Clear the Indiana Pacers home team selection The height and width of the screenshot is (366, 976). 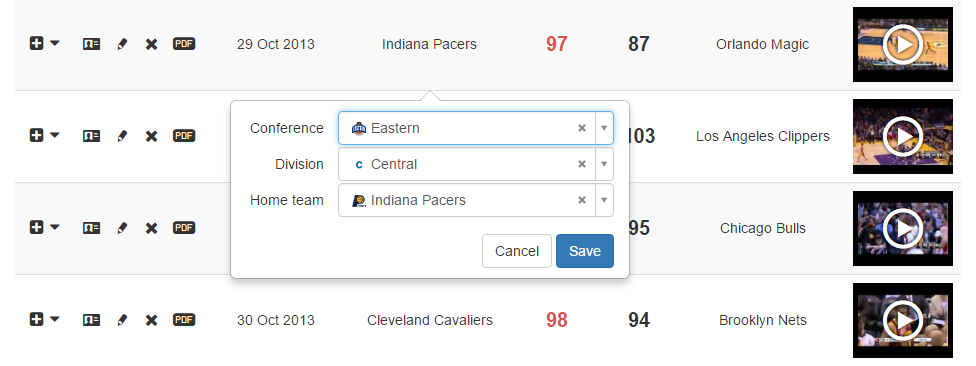click(582, 200)
